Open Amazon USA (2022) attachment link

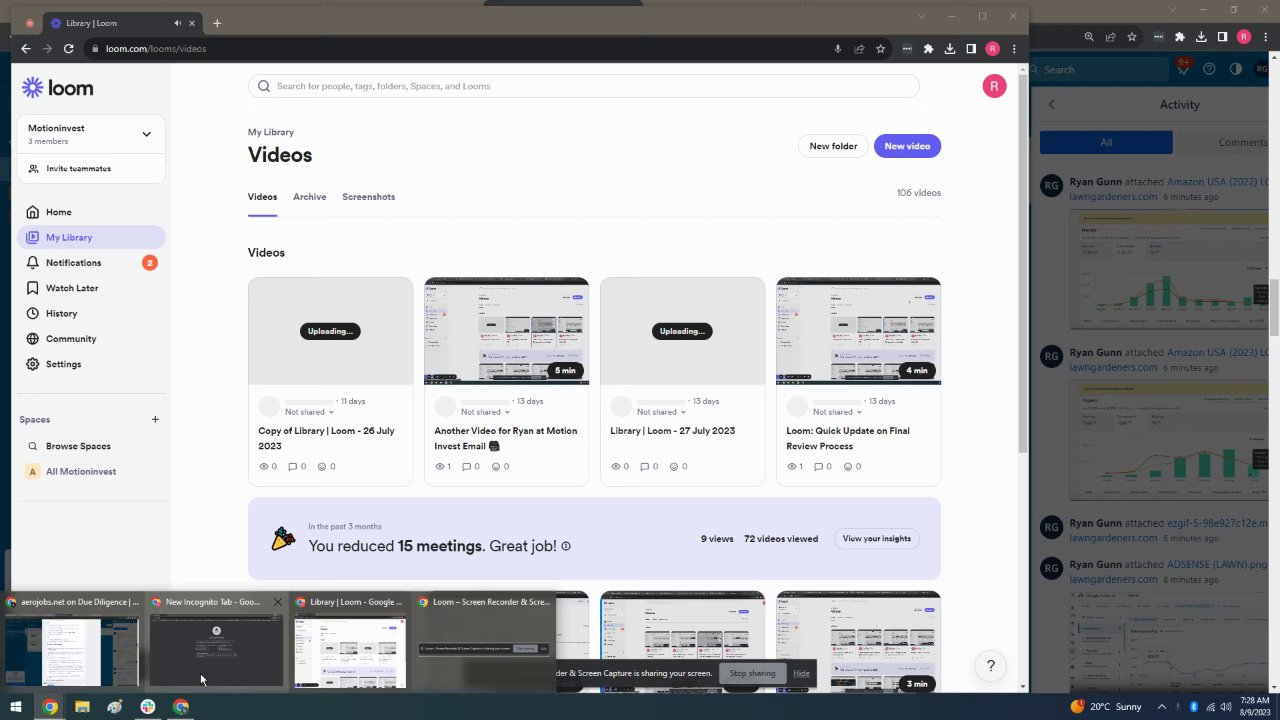[x=1218, y=184]
